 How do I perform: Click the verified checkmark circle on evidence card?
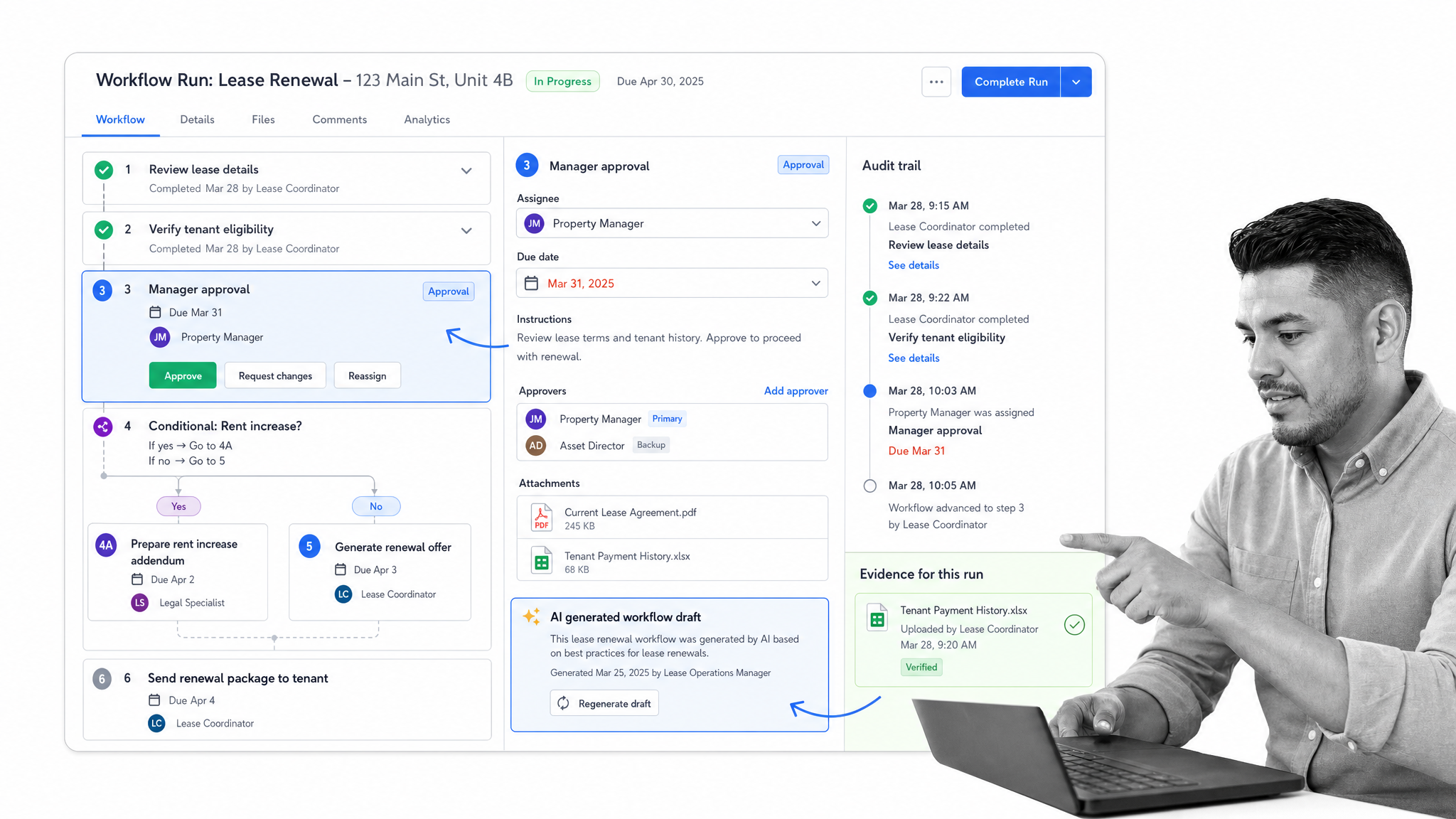[1074, 625]
